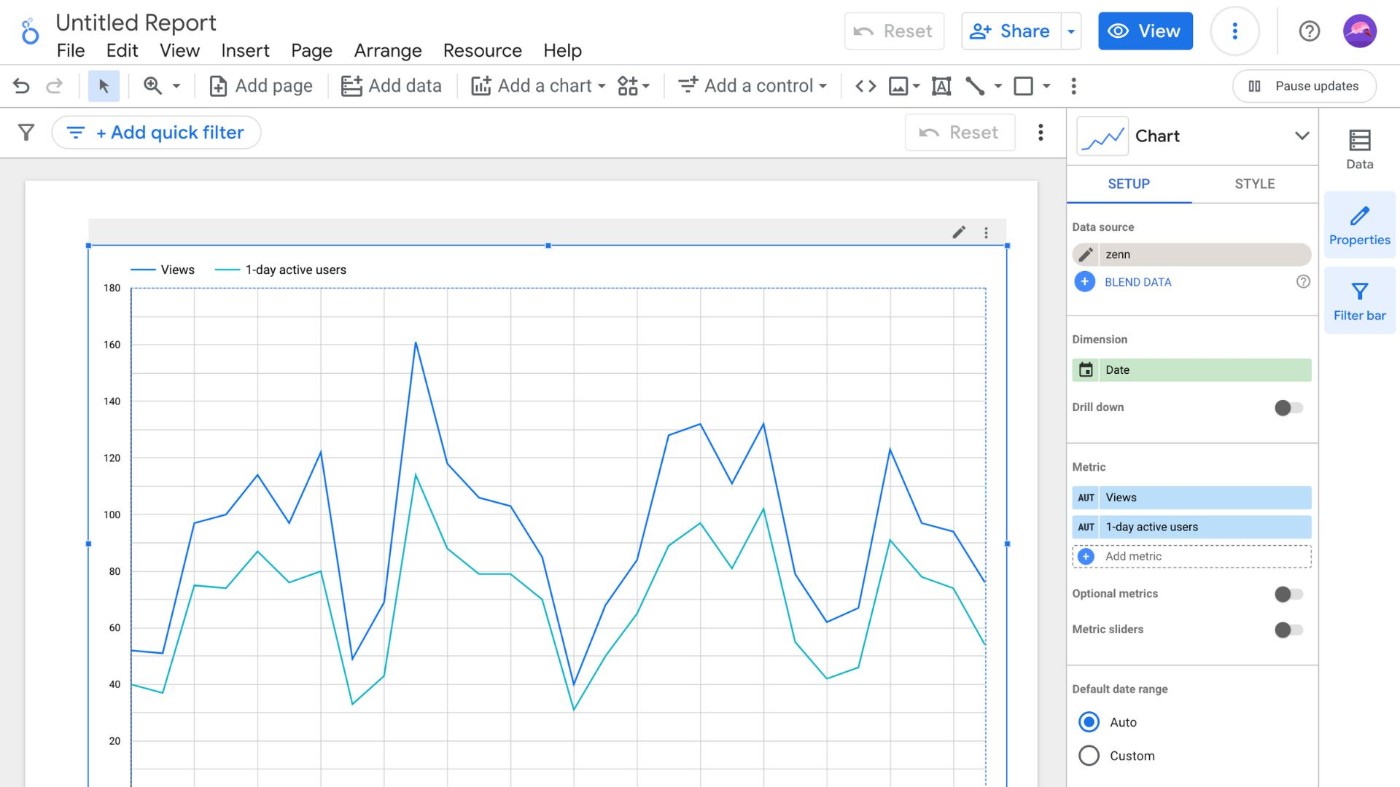Image resolution: width=1400 pixels, height=787 pixels.
Task: Click the filter funnel icon beside quick filter
Action: click(27, 132)
